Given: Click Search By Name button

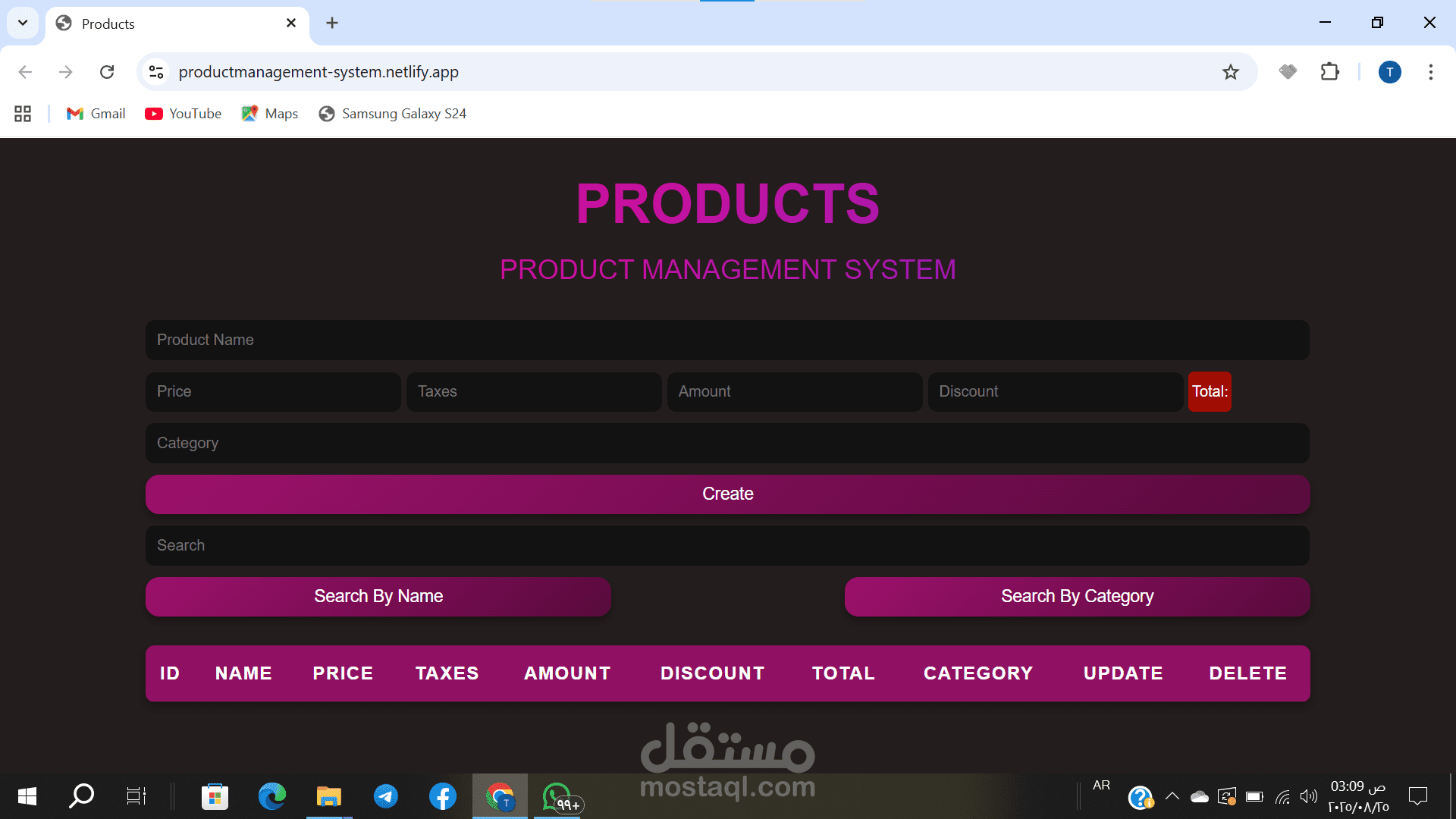Looking at the screenshot, I should click(378, 596).
